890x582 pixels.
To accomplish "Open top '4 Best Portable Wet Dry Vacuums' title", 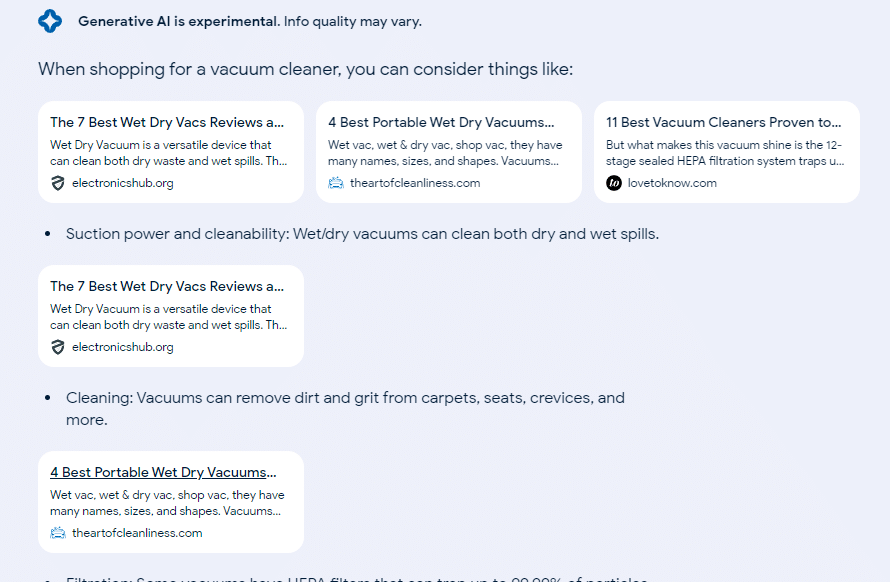I will coord(441,122).
